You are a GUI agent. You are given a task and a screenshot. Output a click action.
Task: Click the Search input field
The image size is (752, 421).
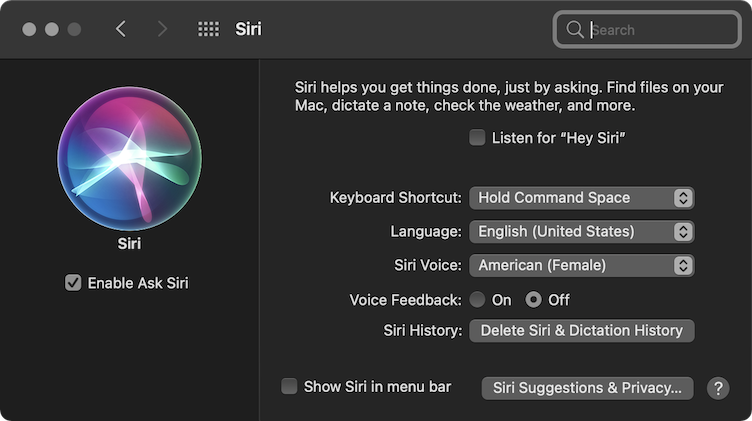pyautogui.click(x=647, y=30)
